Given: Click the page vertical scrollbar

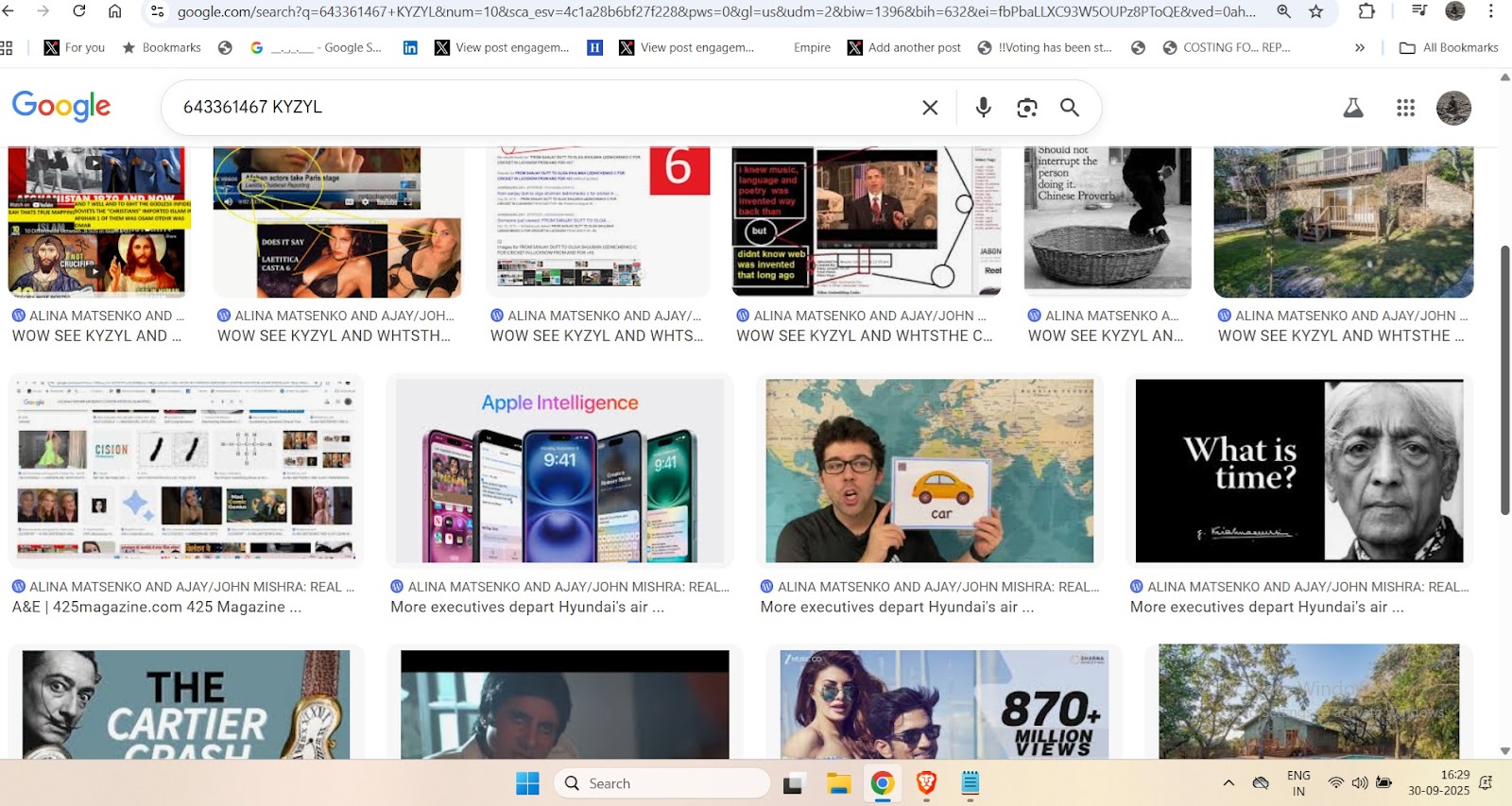Looking at the screenshot, I should [1504, 378].
